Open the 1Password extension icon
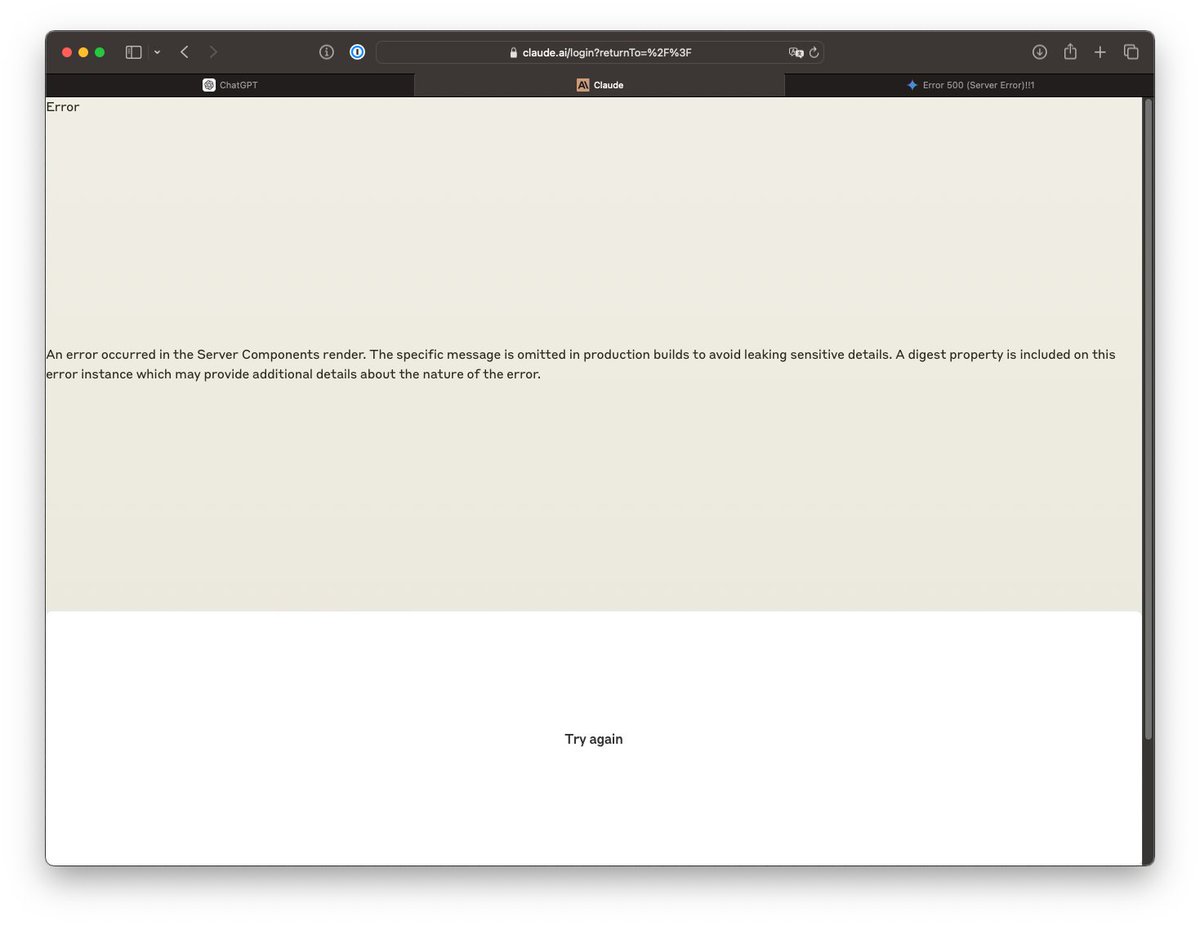This screenshot has height=926, width=1200. tap(357, 52)
